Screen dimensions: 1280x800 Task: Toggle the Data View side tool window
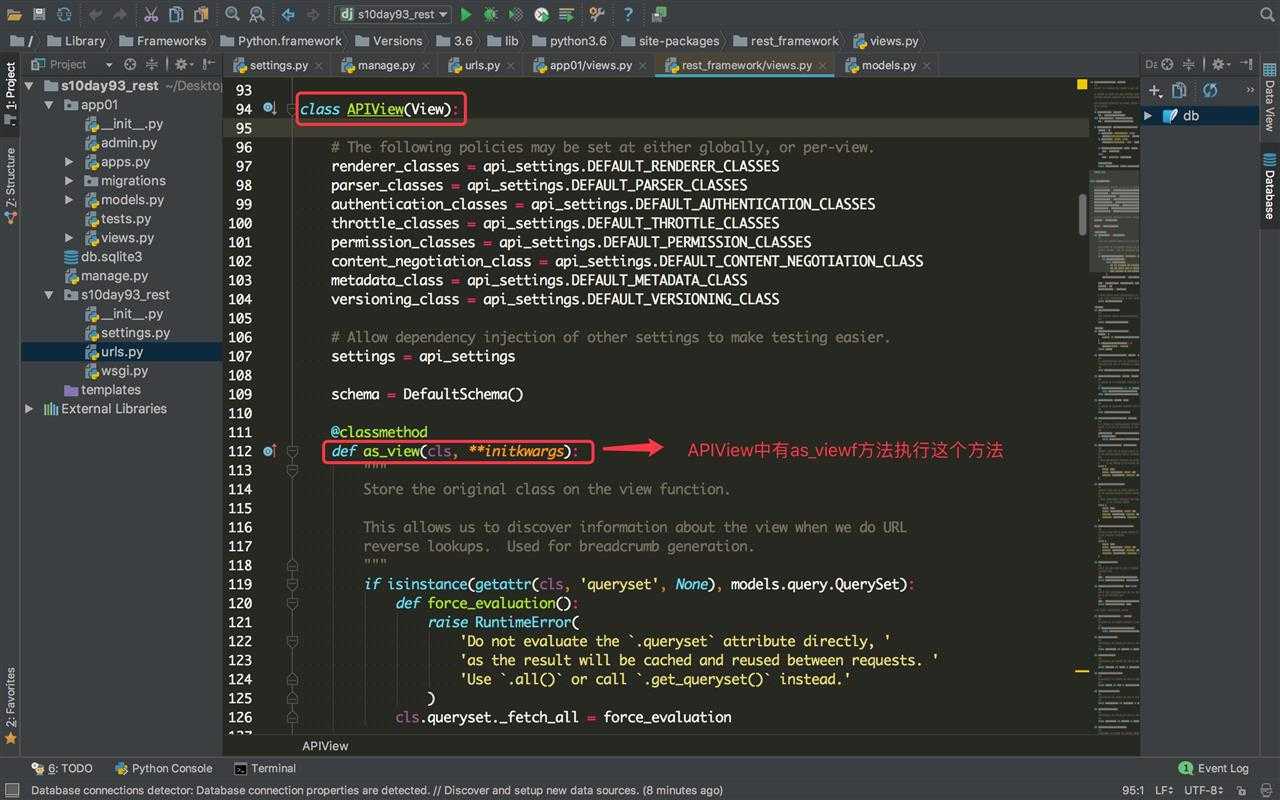(1269, 98)
